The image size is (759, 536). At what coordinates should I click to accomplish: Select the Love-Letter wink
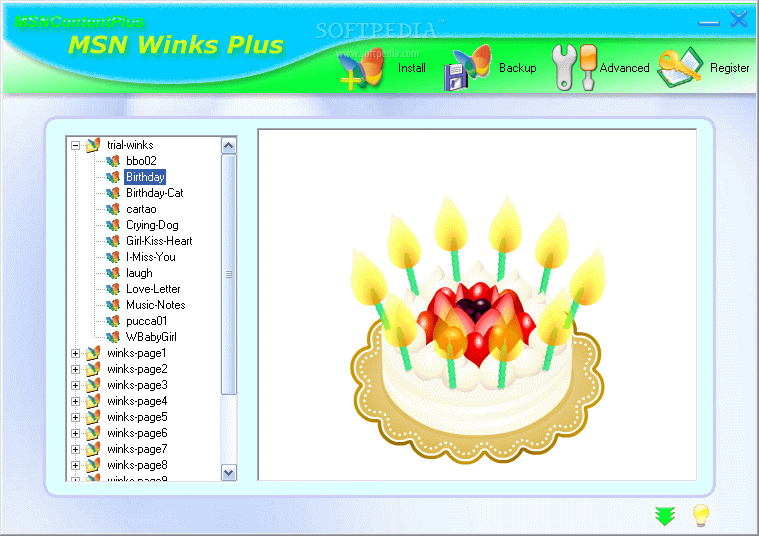153,289
